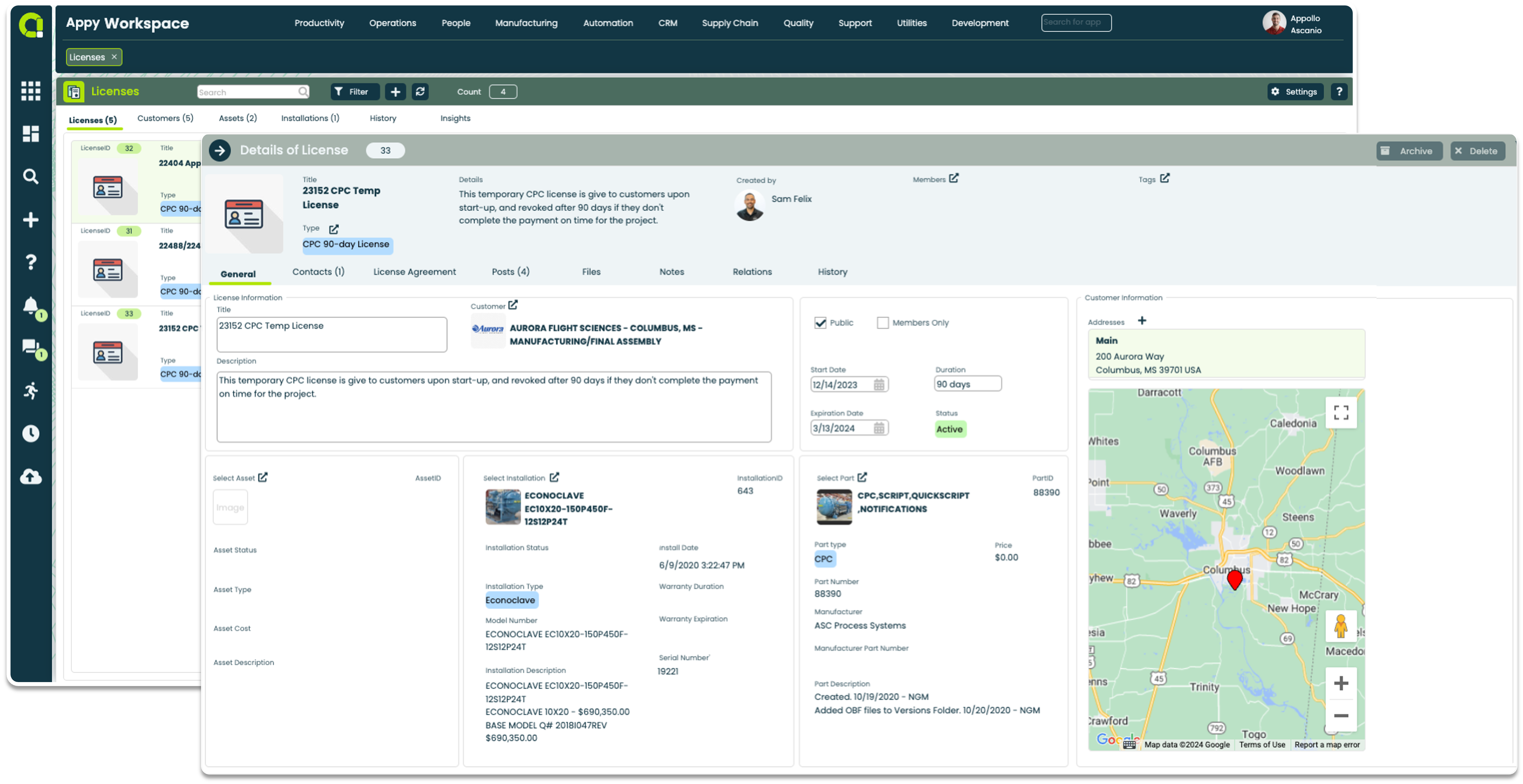Switch to the Installations (1) tab
Viewport: 1523px width, 784px height.
point(310,118)
